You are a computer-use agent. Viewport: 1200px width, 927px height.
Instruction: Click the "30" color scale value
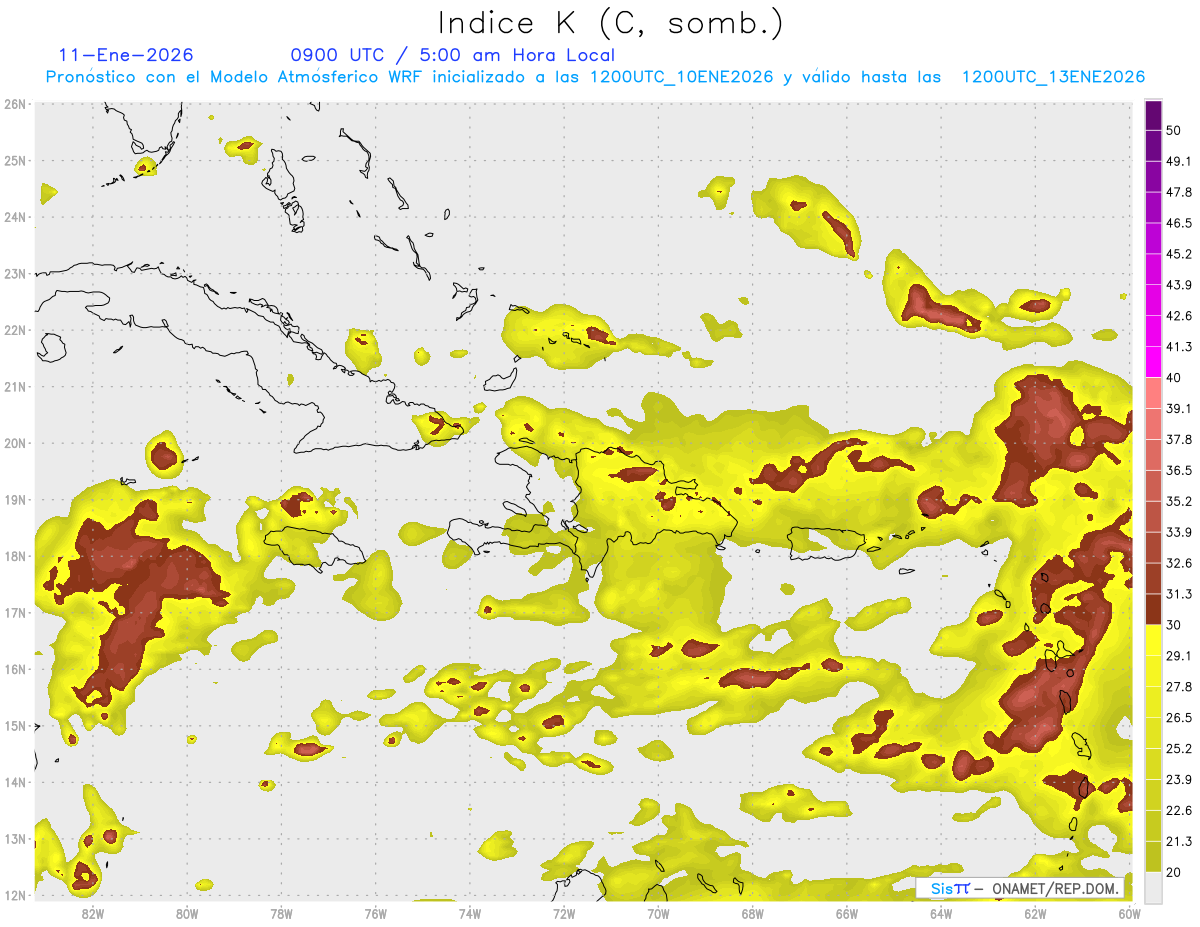(x=1174, y=625)
